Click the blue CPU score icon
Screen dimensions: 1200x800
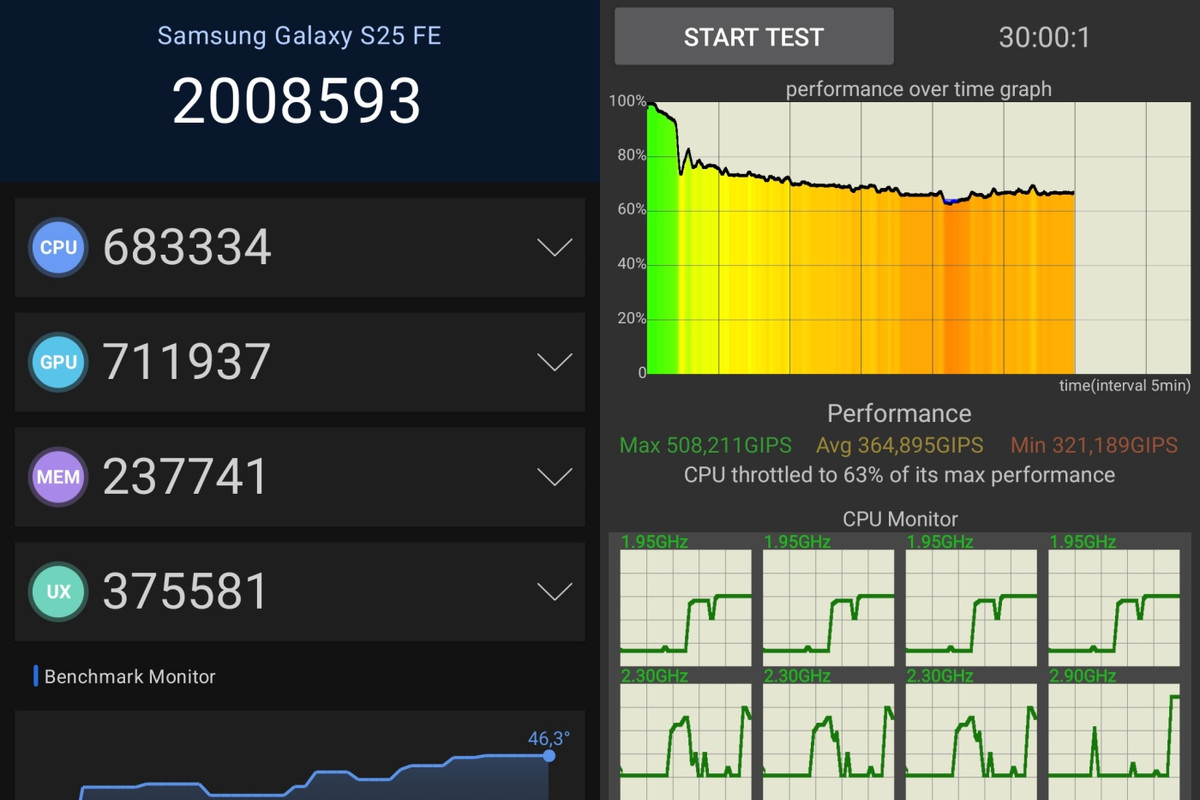point(58,247)
